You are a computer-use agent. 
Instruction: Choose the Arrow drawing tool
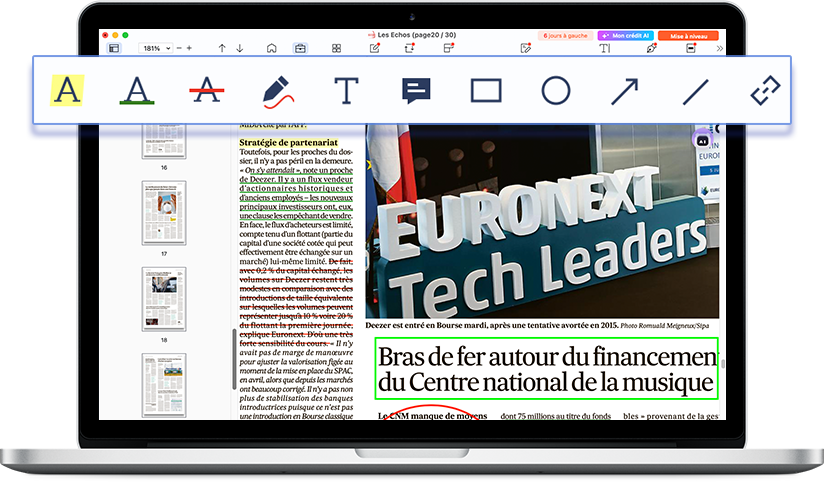[625, 91]
